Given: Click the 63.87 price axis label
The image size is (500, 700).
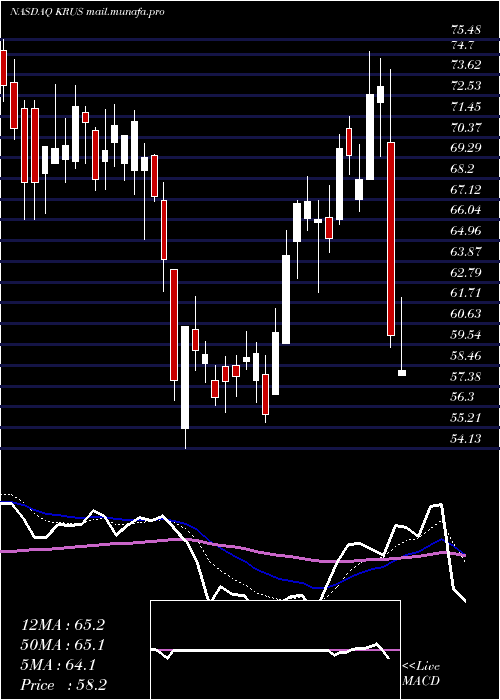Looking at the screenshot, I should click(x=466, y=252).
